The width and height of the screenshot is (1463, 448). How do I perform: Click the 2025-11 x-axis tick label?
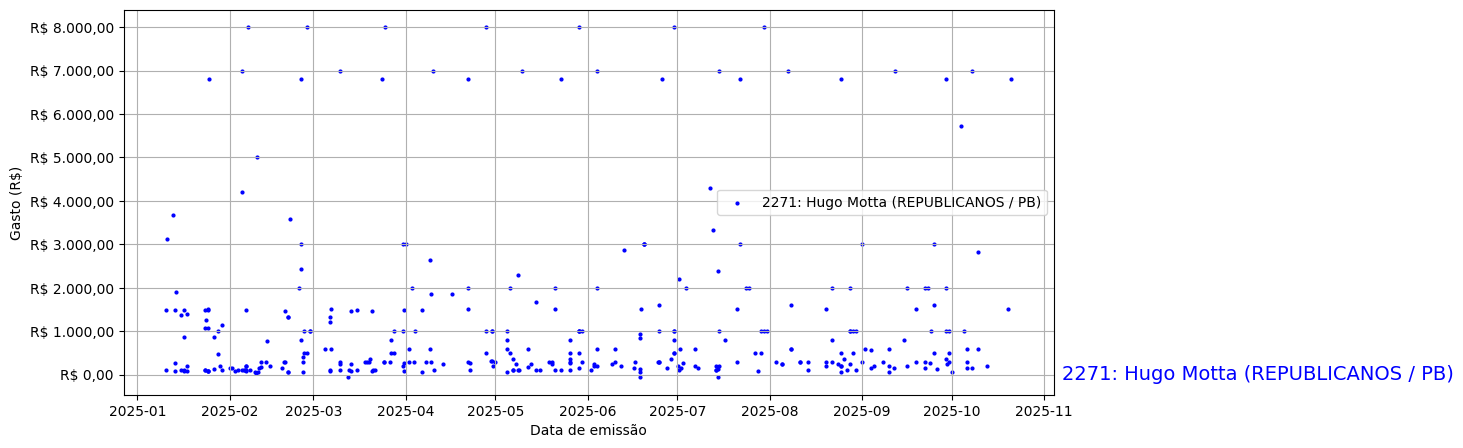1043,409
